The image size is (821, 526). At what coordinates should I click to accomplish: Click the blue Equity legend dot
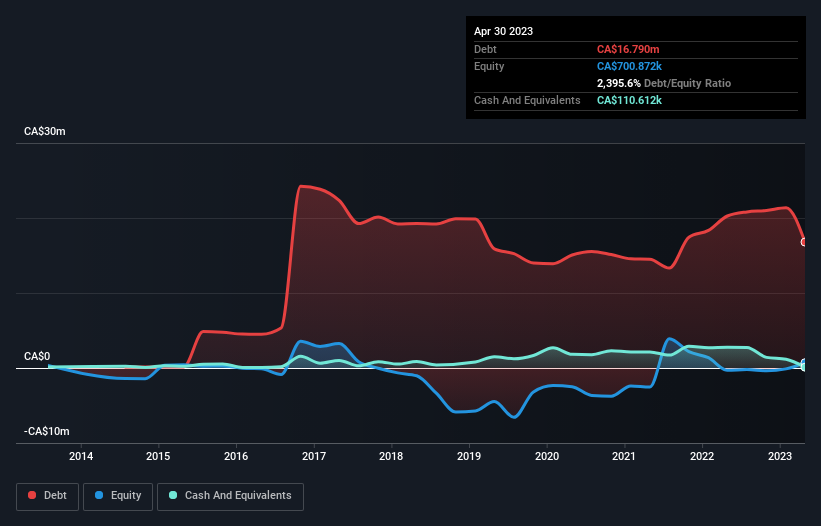point(99,495)
